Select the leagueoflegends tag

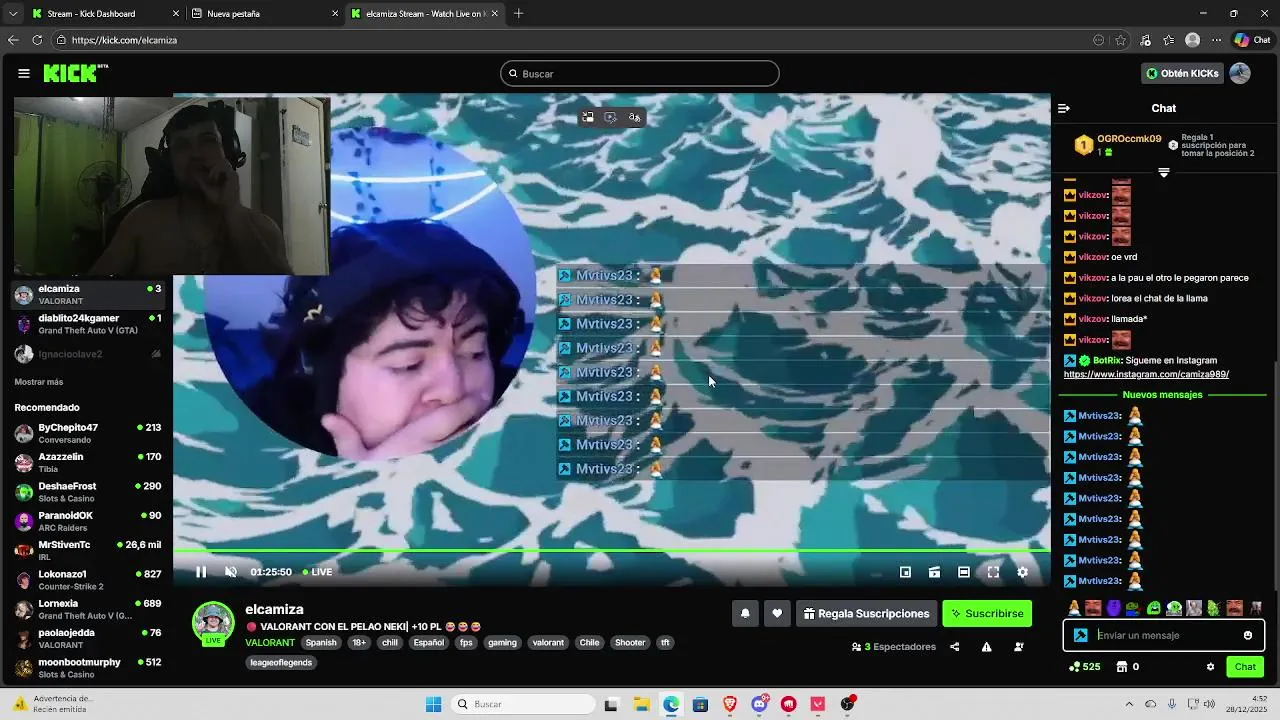click(281, 662)
